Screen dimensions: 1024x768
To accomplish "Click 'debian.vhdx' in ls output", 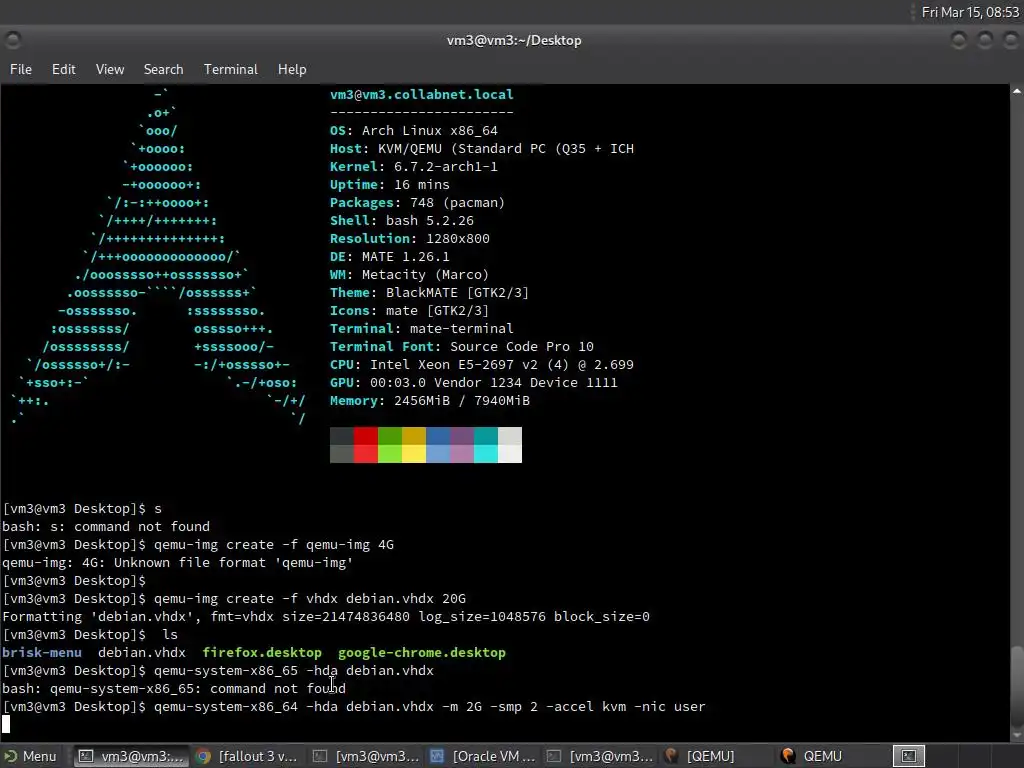I will pyautogui.click(x=142, y=653).
